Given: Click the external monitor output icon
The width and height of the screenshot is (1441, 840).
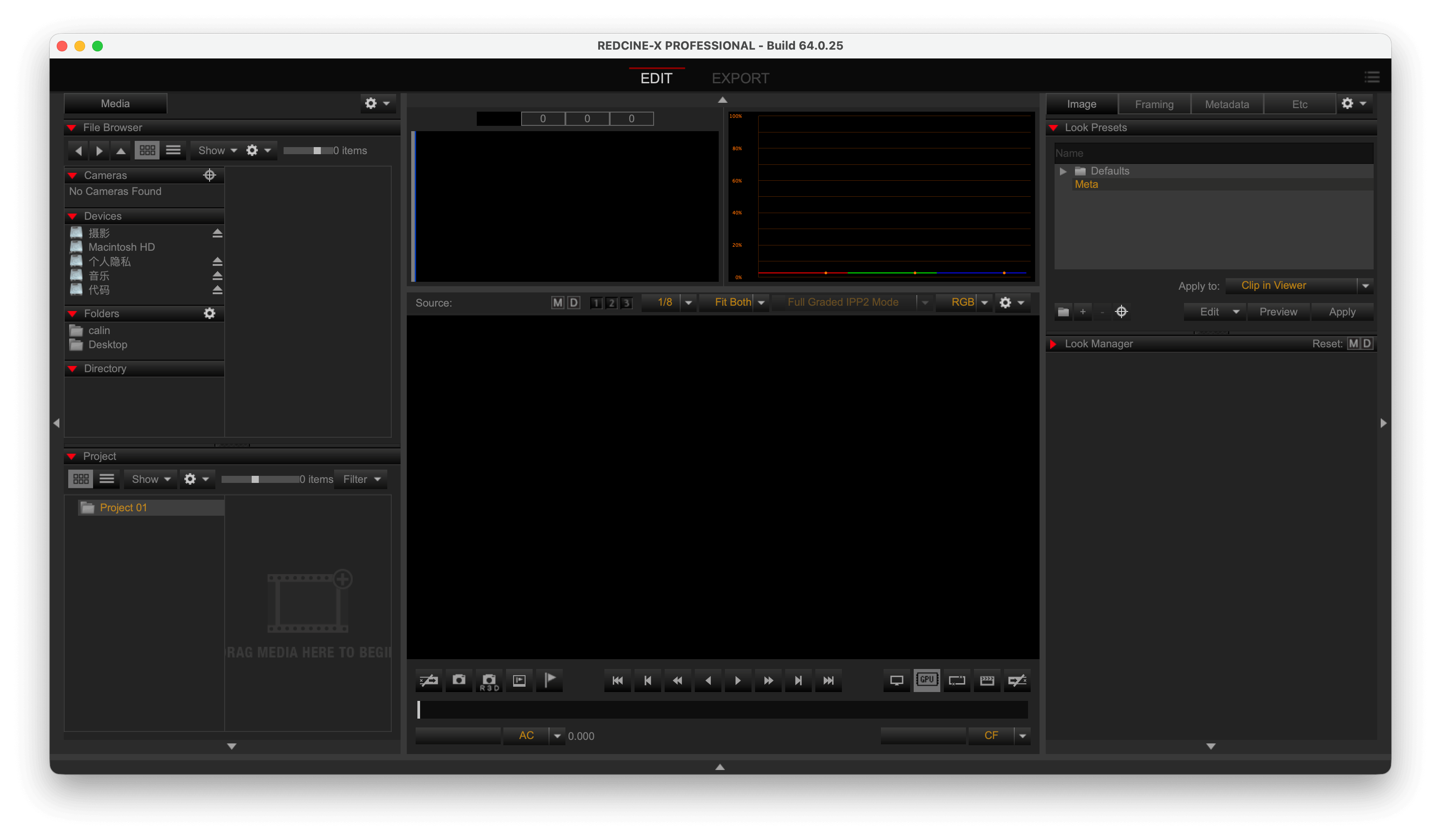Looking at the screenshot, I should pos(896,681).
